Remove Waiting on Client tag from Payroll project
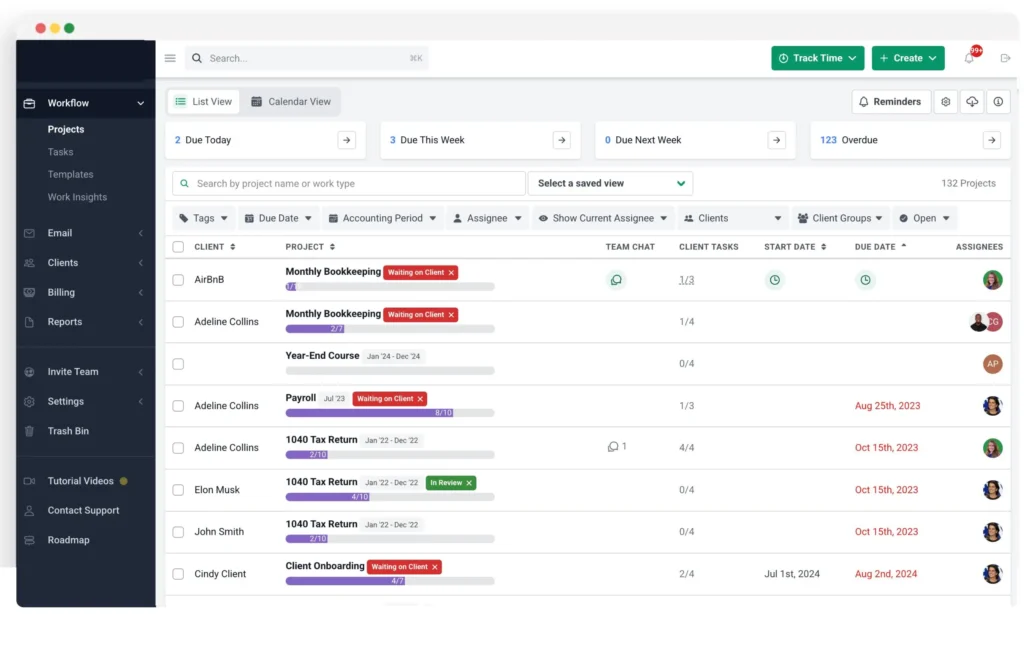 [421, 398]
